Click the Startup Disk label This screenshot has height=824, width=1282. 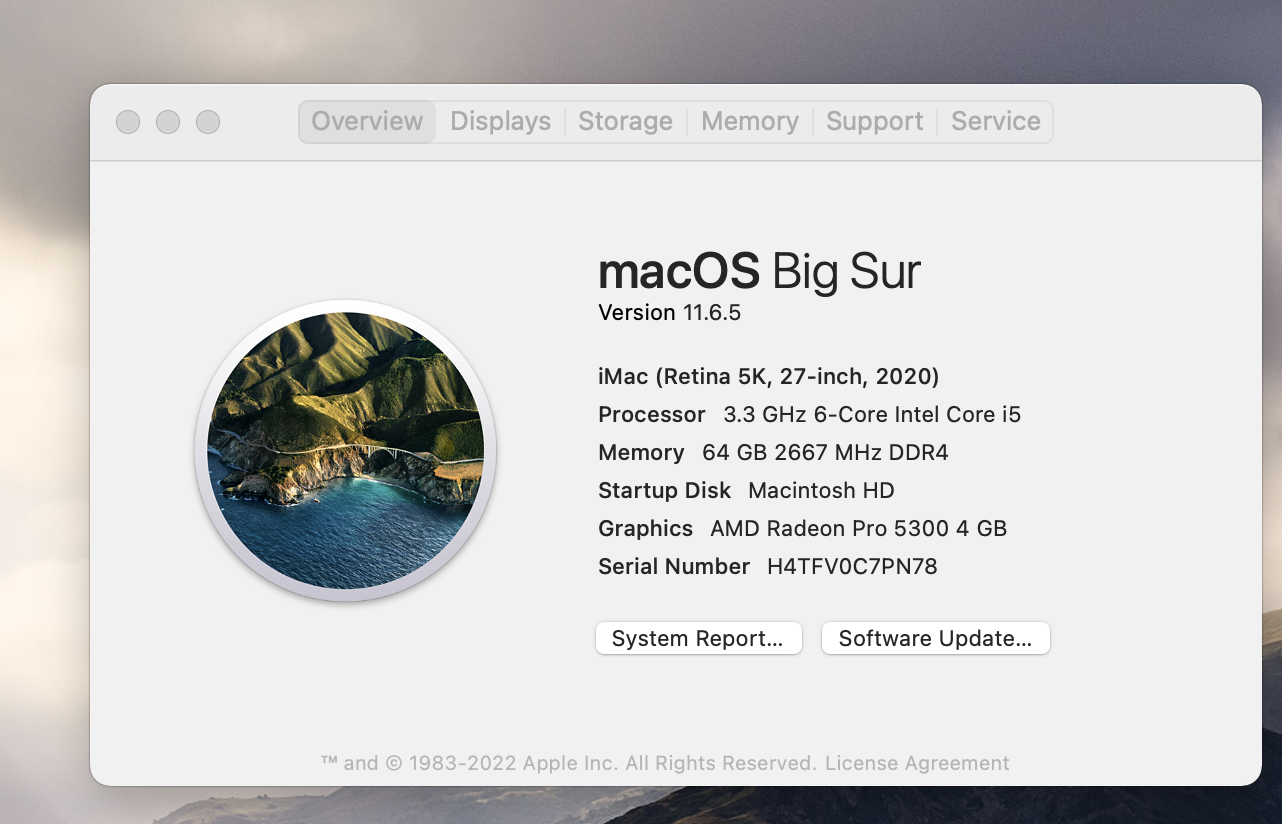point(665,490)
